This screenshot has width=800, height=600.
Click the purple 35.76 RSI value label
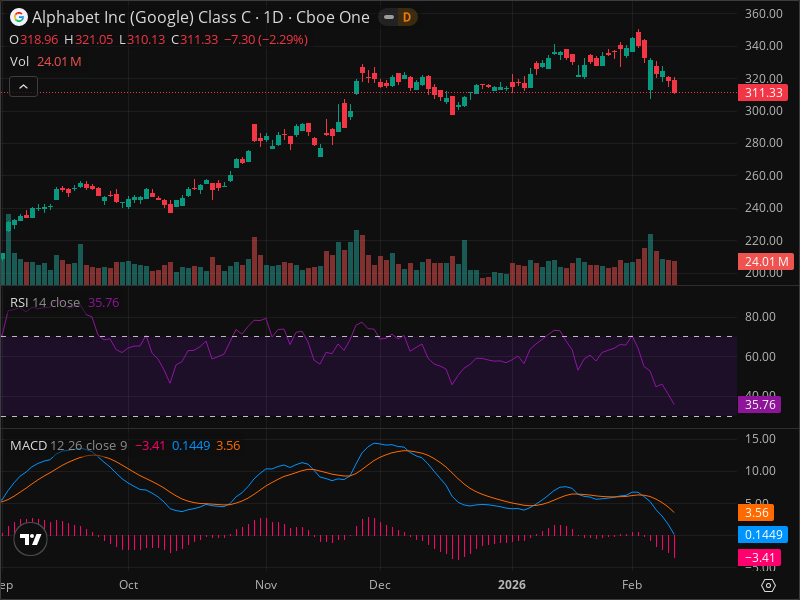point(760,405)
